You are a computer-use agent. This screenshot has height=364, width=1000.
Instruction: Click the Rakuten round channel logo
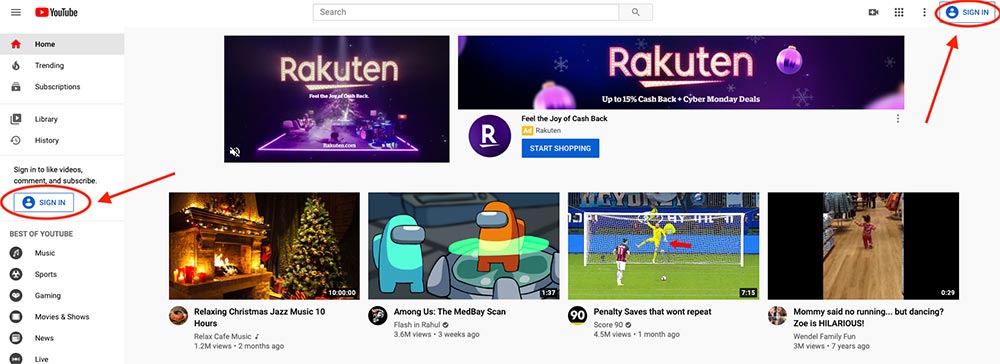490,136
